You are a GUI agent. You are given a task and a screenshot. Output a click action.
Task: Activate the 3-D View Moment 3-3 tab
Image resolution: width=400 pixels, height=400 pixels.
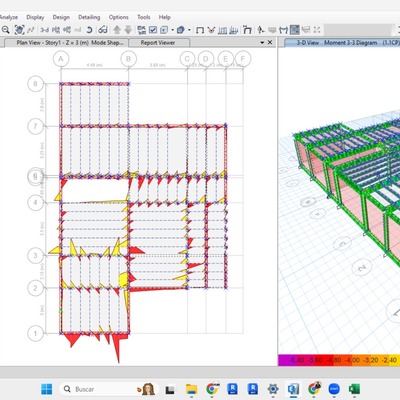click(x=343, y=43)
